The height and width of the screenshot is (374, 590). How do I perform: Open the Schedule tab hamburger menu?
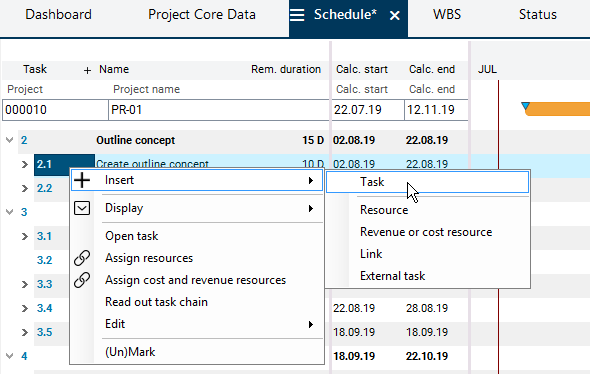click(x=297, y=15)
